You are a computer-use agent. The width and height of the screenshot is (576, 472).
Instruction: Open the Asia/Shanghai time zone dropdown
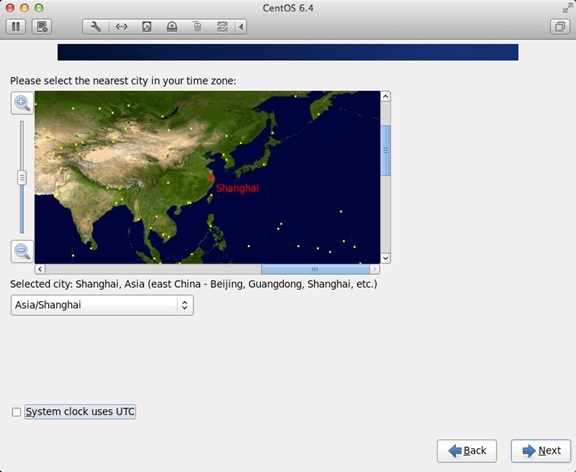[102, 305]
